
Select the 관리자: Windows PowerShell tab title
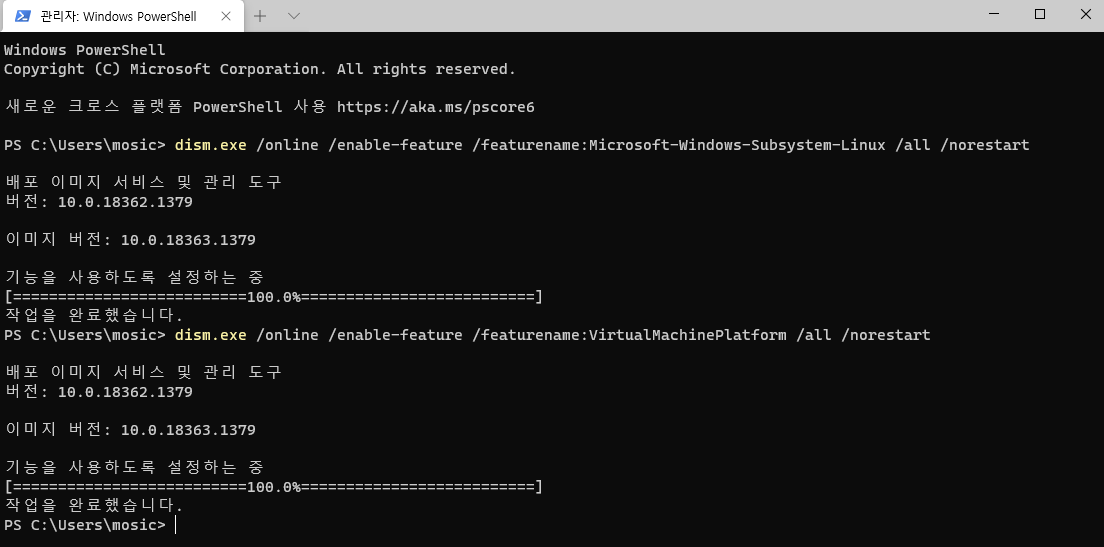pos(118,16)
